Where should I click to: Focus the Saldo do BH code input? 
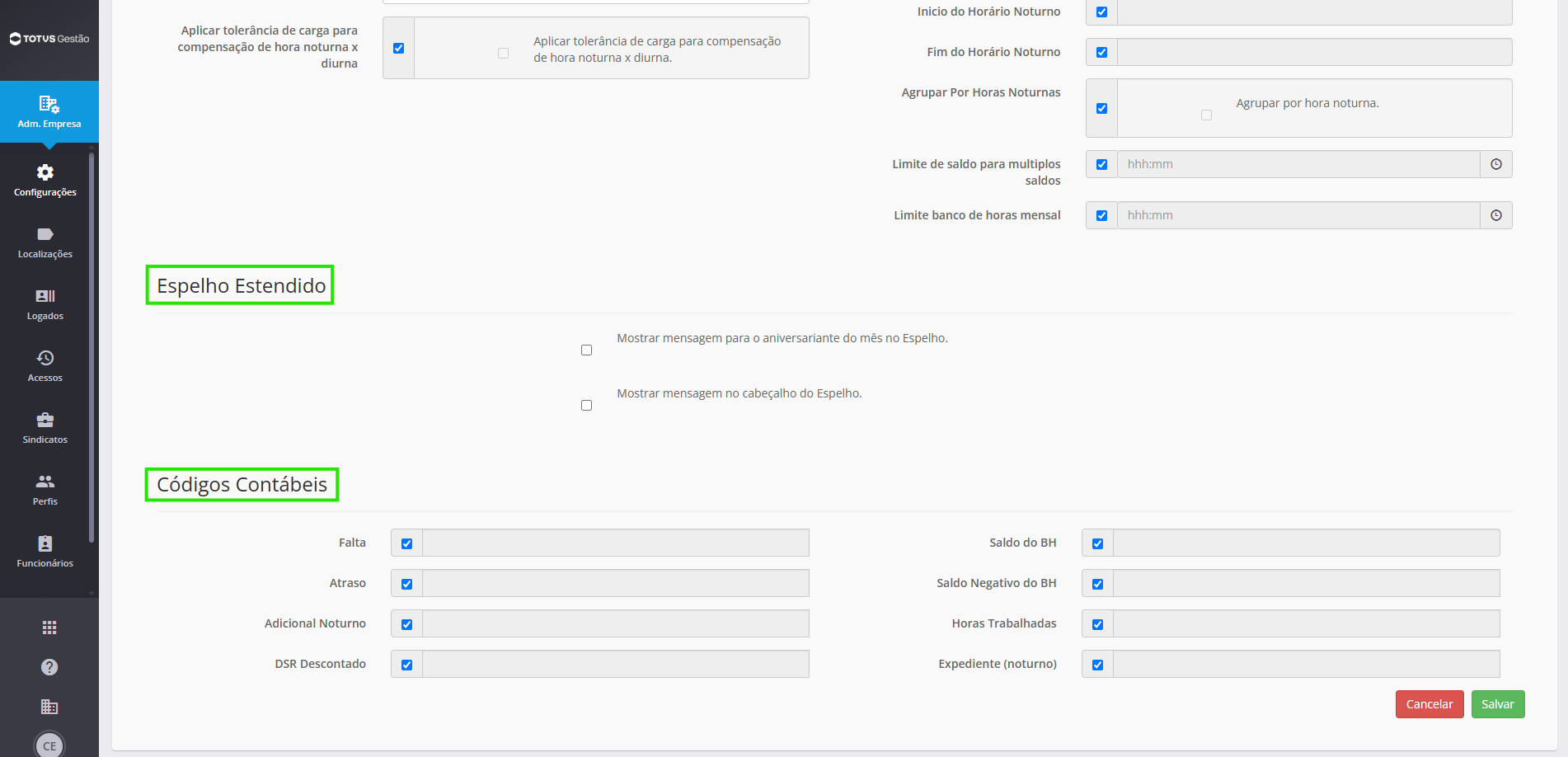[x=1307, y=543]
